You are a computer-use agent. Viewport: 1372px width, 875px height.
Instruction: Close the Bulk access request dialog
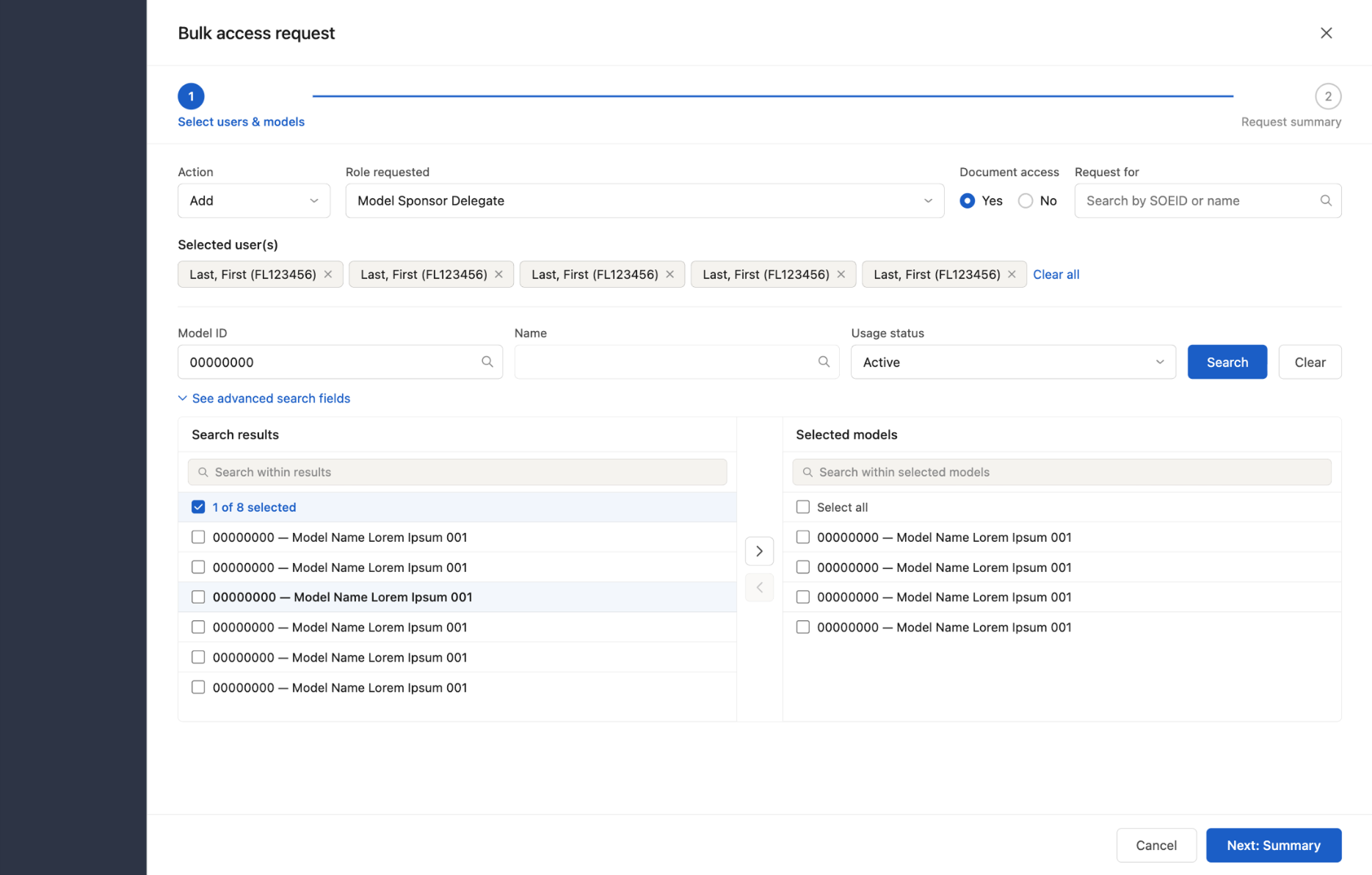pos(1326,33)
